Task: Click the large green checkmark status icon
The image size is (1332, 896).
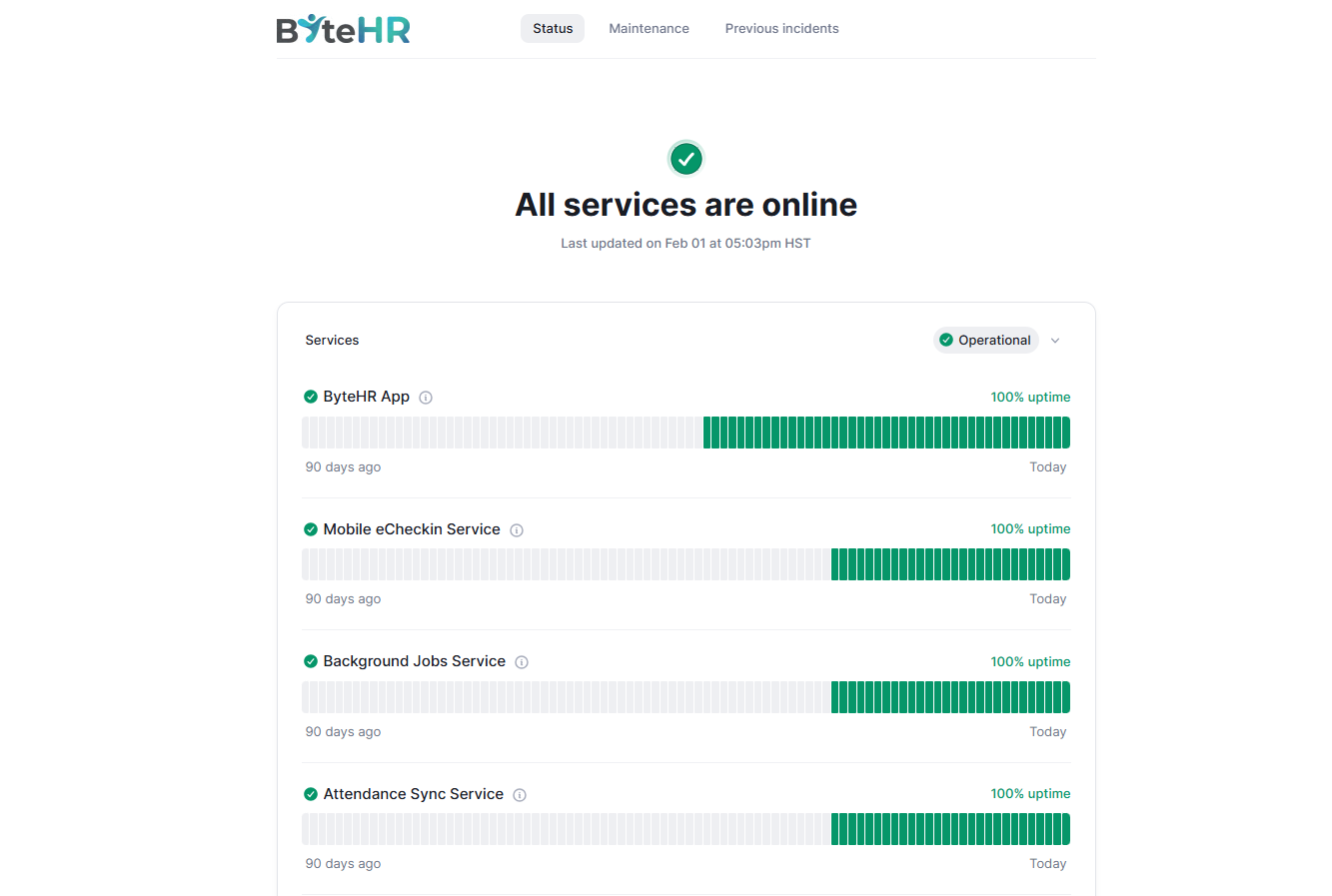Action: point(685,159)
